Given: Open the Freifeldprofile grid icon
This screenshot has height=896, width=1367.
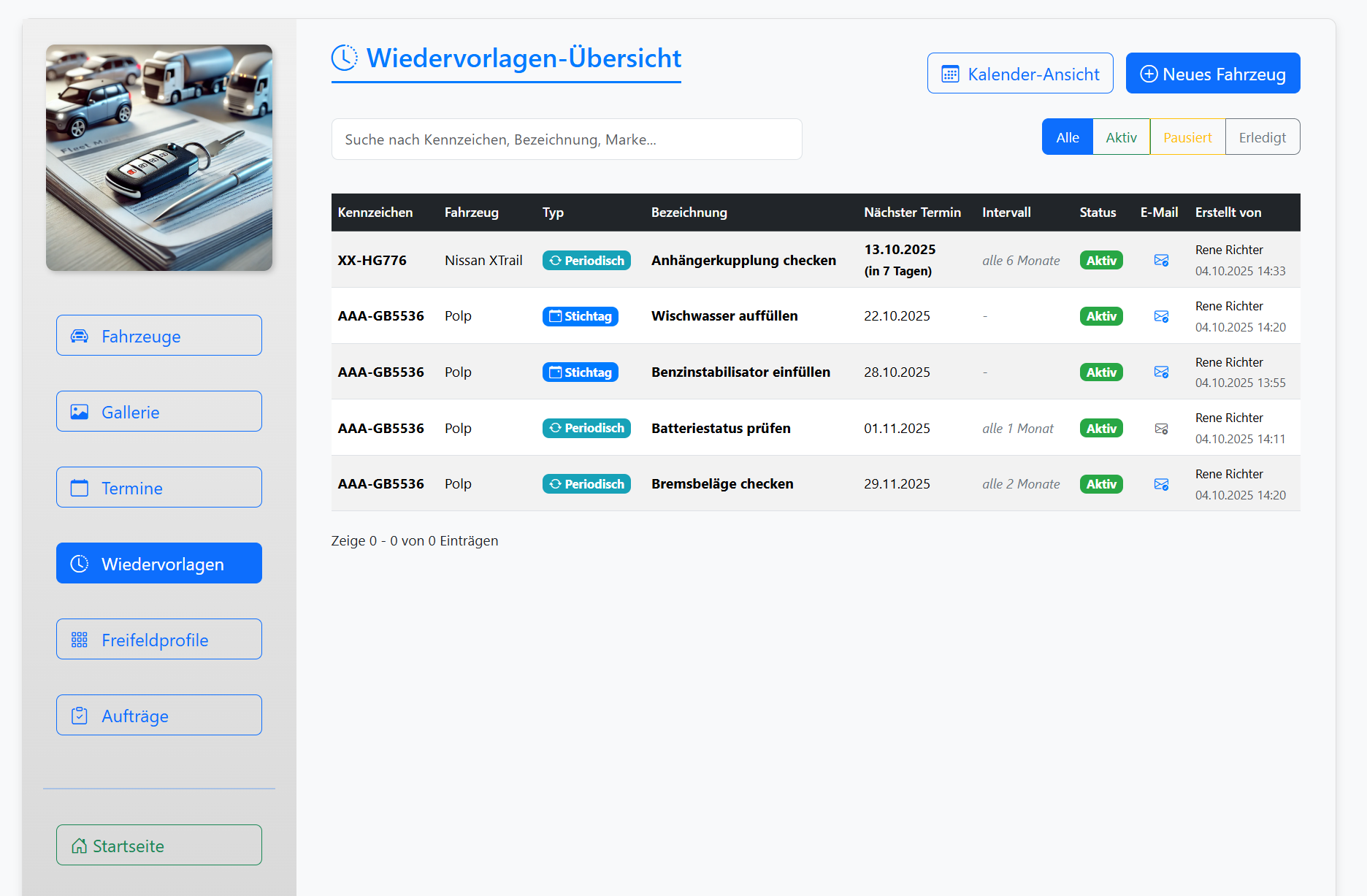Looking at the screenshot, I should point(81,640).
